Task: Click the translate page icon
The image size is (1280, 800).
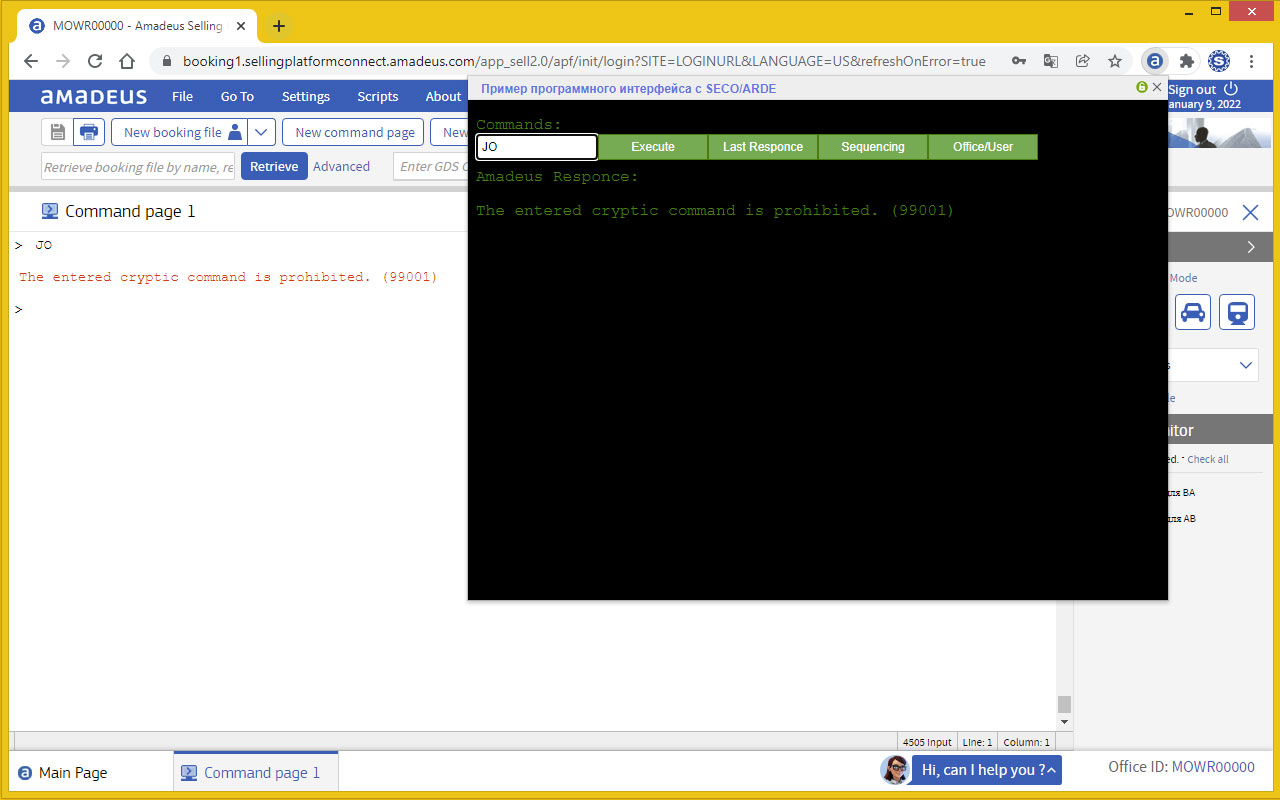Action: click(1051, 61)
